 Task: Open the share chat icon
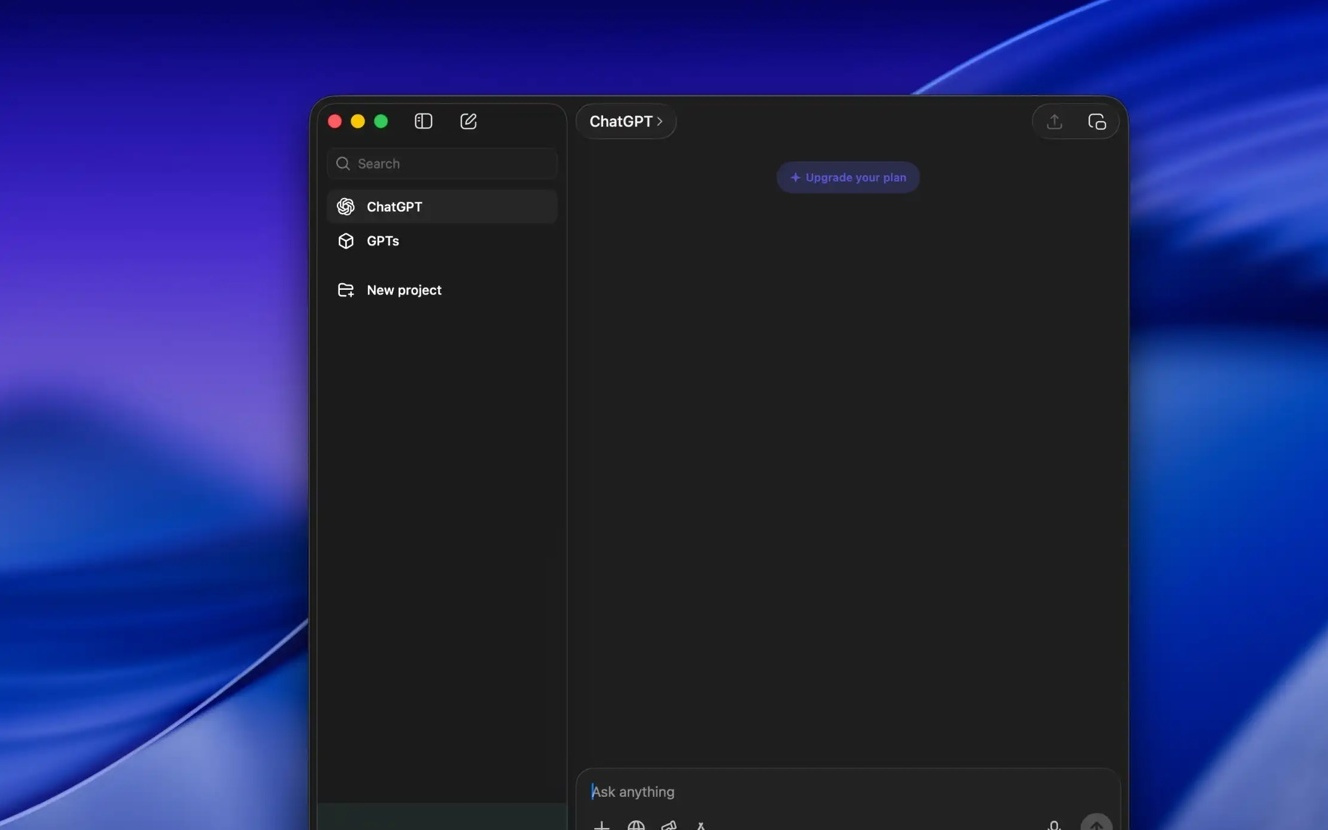[1054, 122]
